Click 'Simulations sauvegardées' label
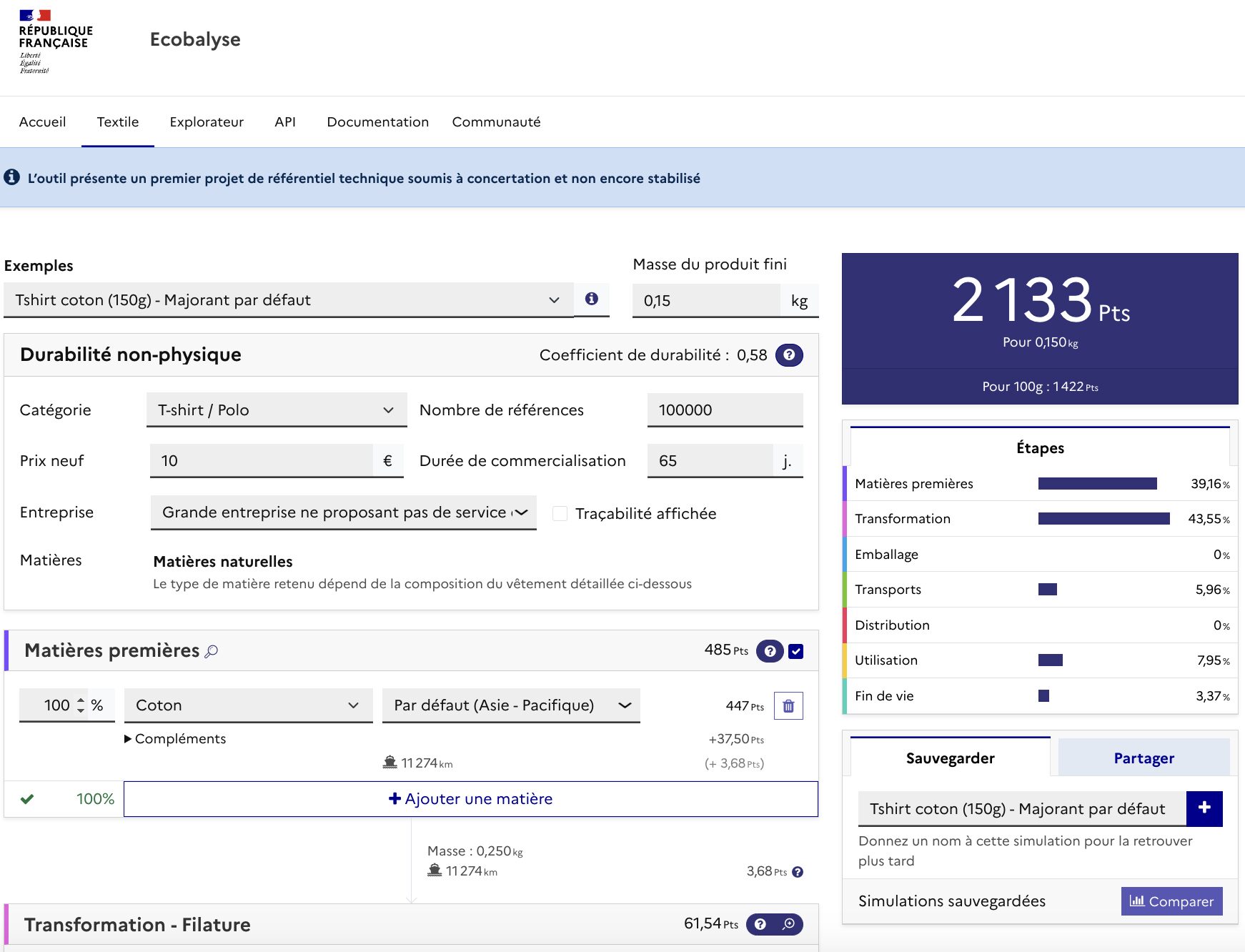1245x952 pixels. point(952,901)
